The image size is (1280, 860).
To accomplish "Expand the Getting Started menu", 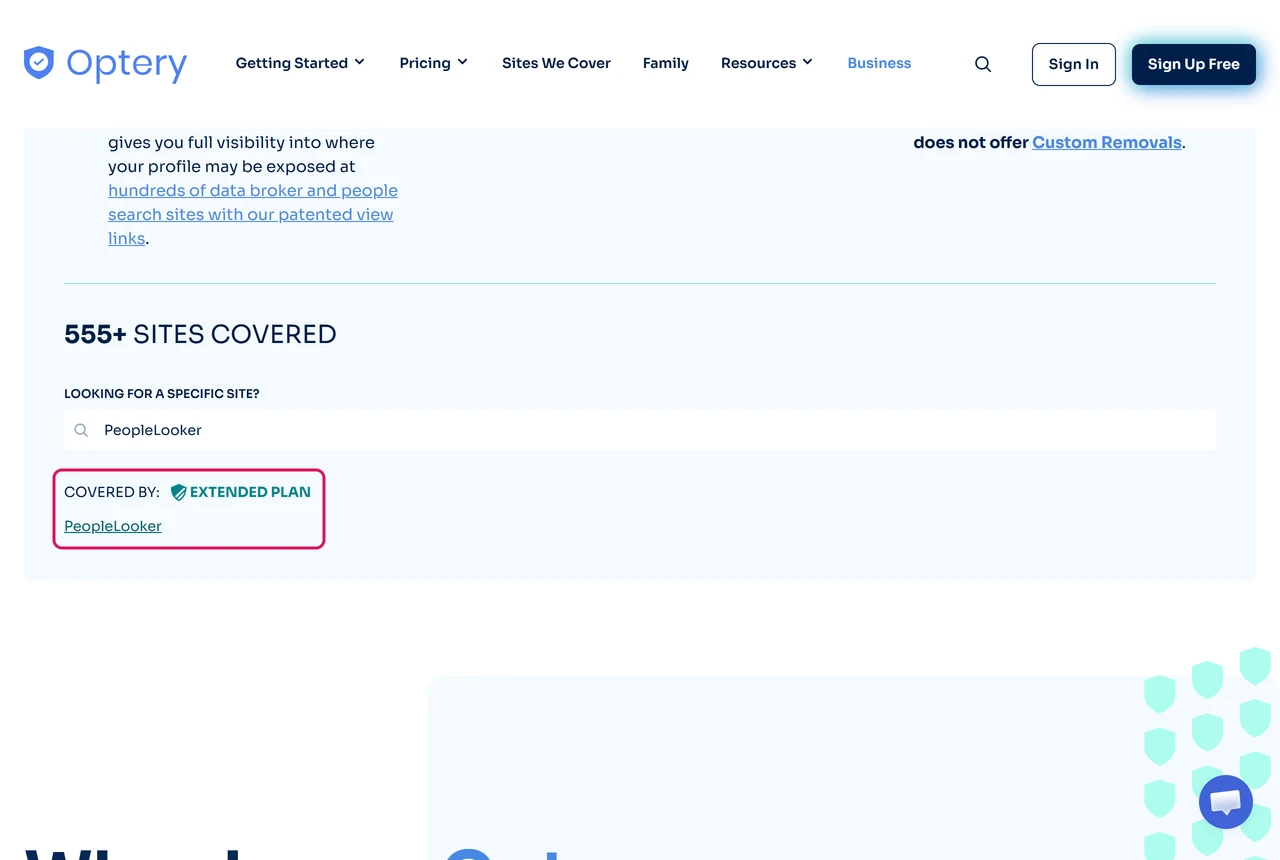I will click(x=300, y=63).
